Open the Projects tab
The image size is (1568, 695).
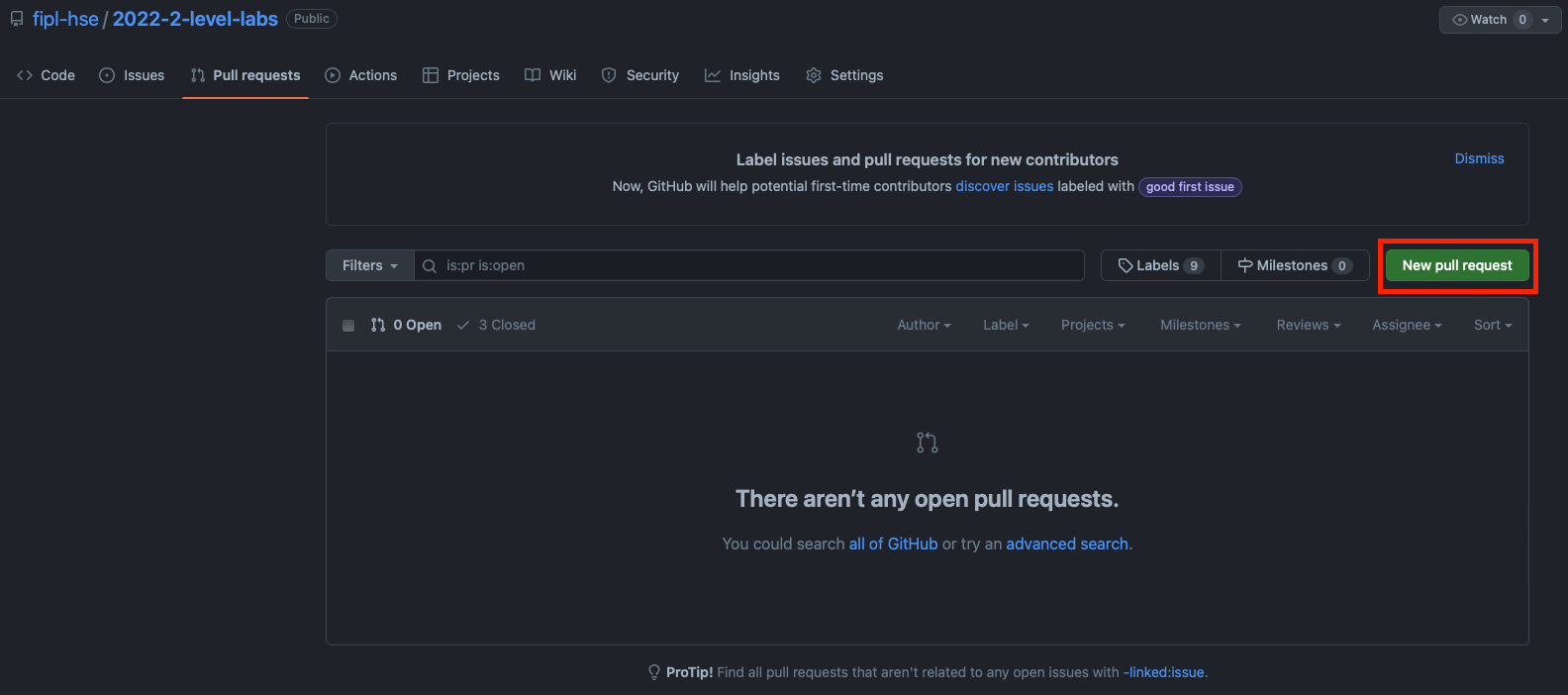coord(461,75)
